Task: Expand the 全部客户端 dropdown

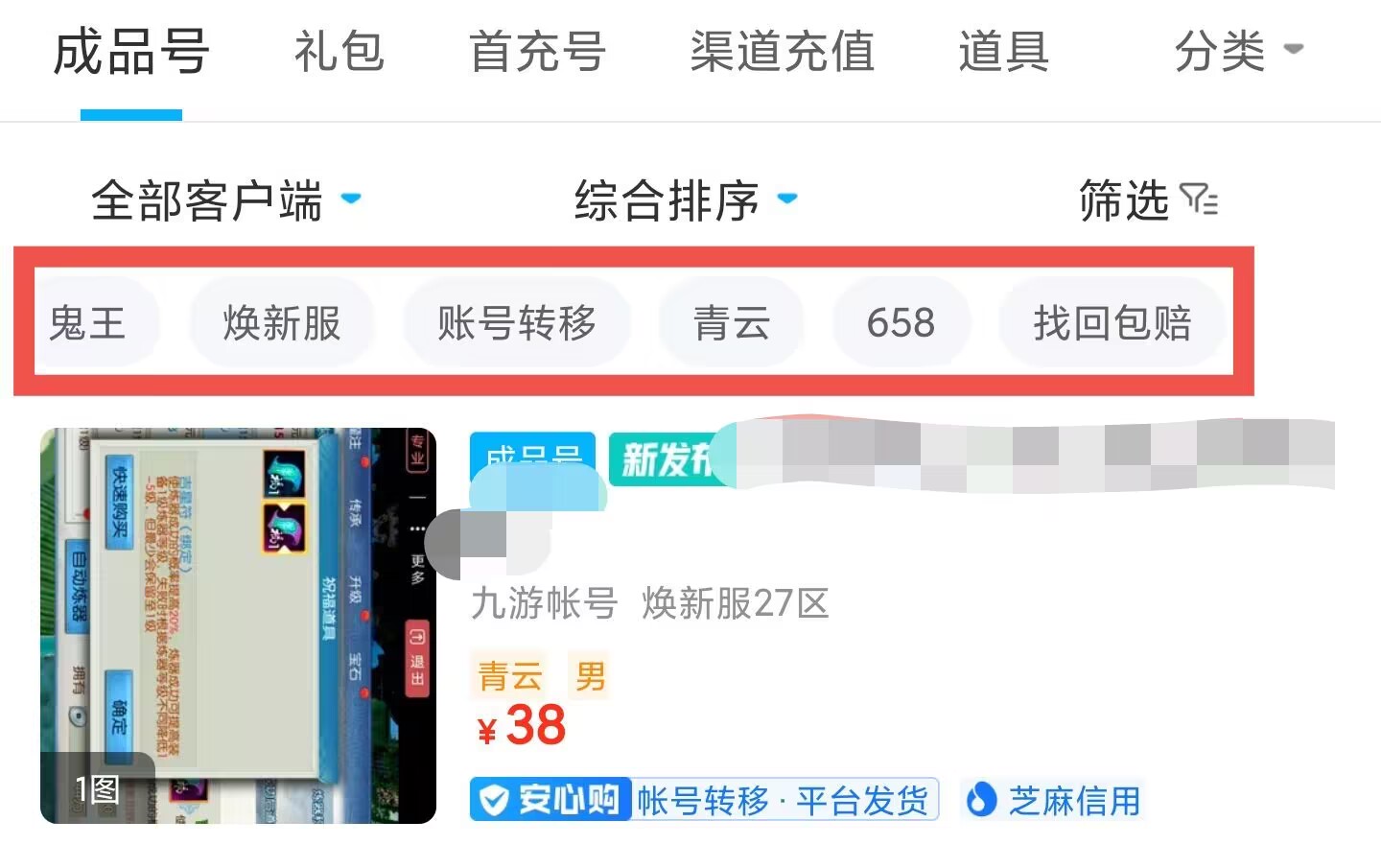Action: tap(225, 200)
